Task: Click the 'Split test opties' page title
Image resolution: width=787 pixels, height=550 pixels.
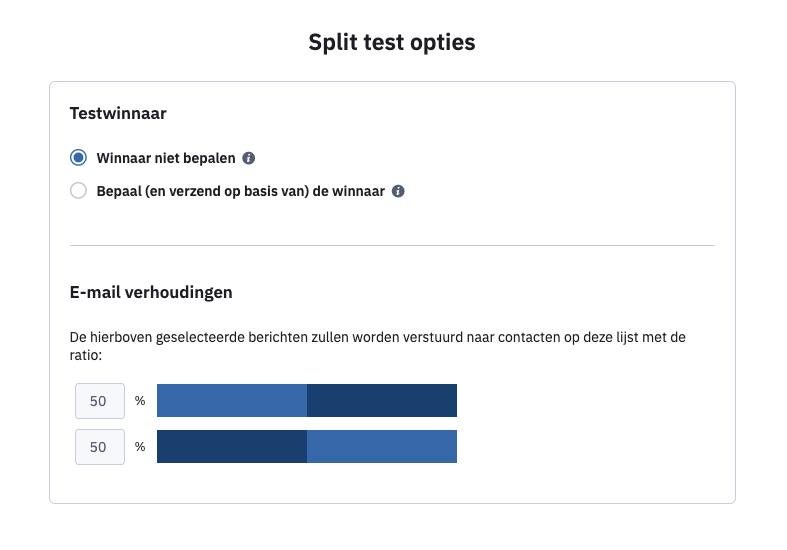Action: 392,43
